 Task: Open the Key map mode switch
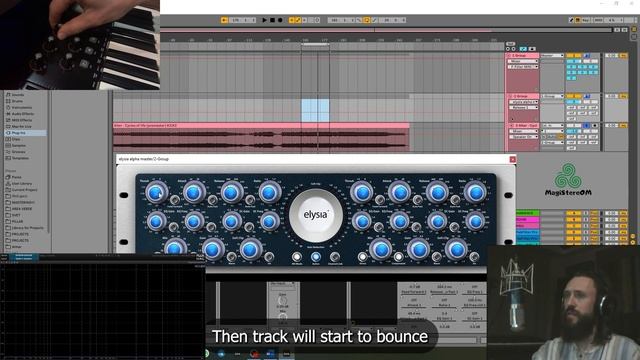tap(585, 20)
